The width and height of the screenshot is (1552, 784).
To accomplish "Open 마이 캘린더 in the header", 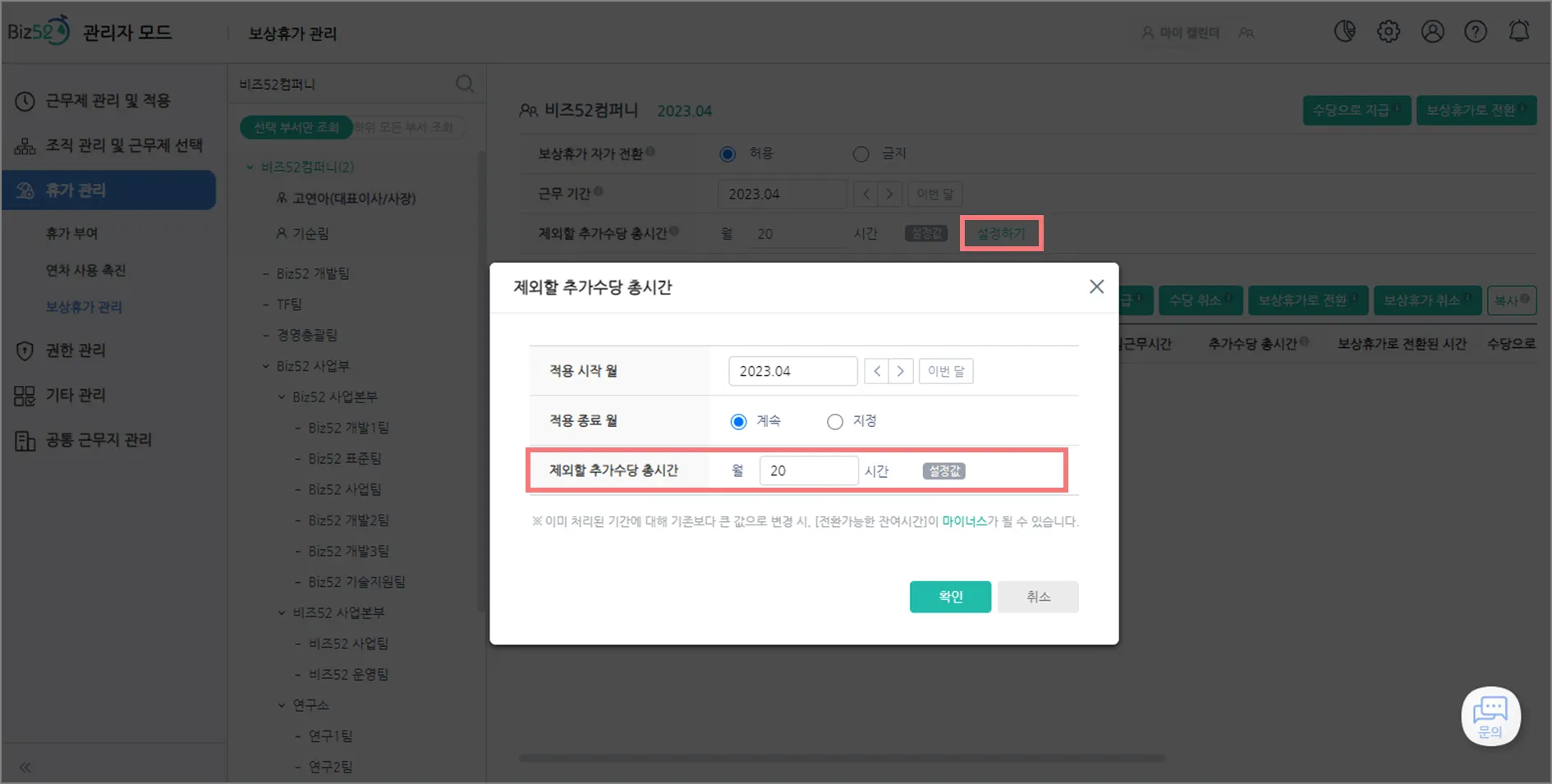I will tap(1181, 33).
